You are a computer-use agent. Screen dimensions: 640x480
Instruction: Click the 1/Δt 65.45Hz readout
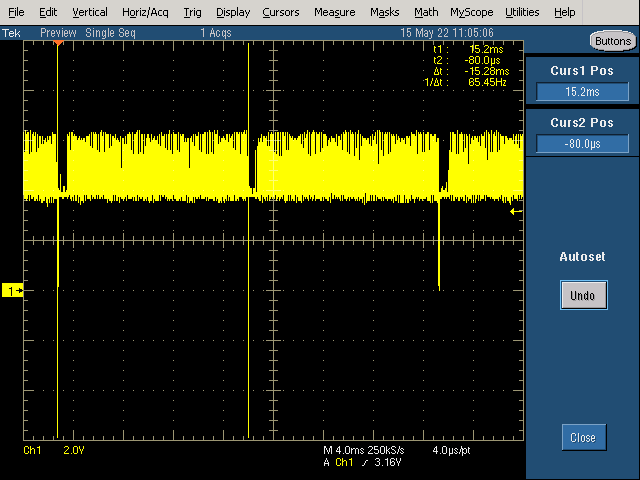coord(465,82)
